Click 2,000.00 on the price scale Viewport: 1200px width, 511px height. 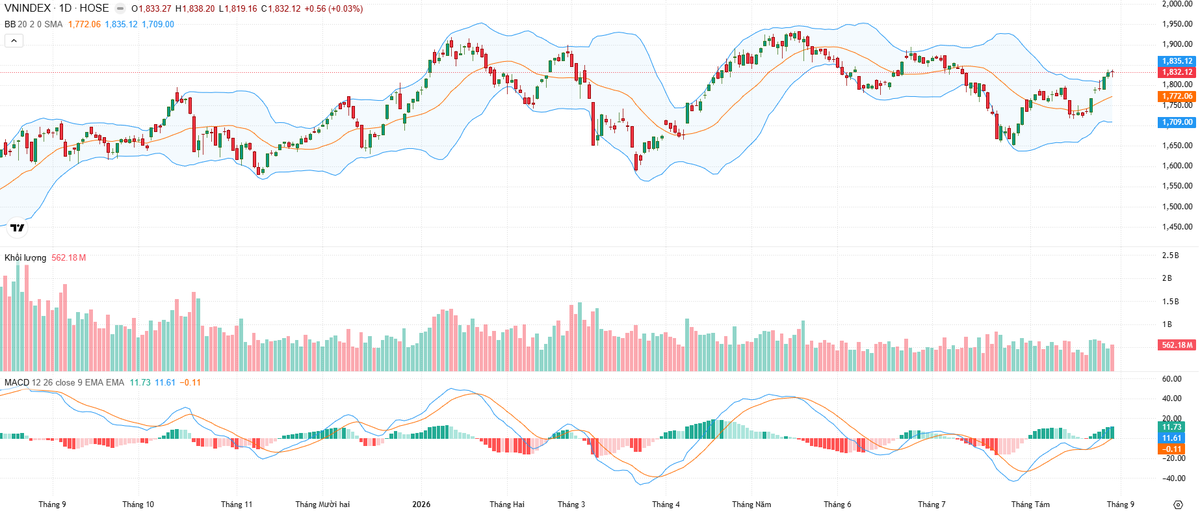coord(1177,4)
